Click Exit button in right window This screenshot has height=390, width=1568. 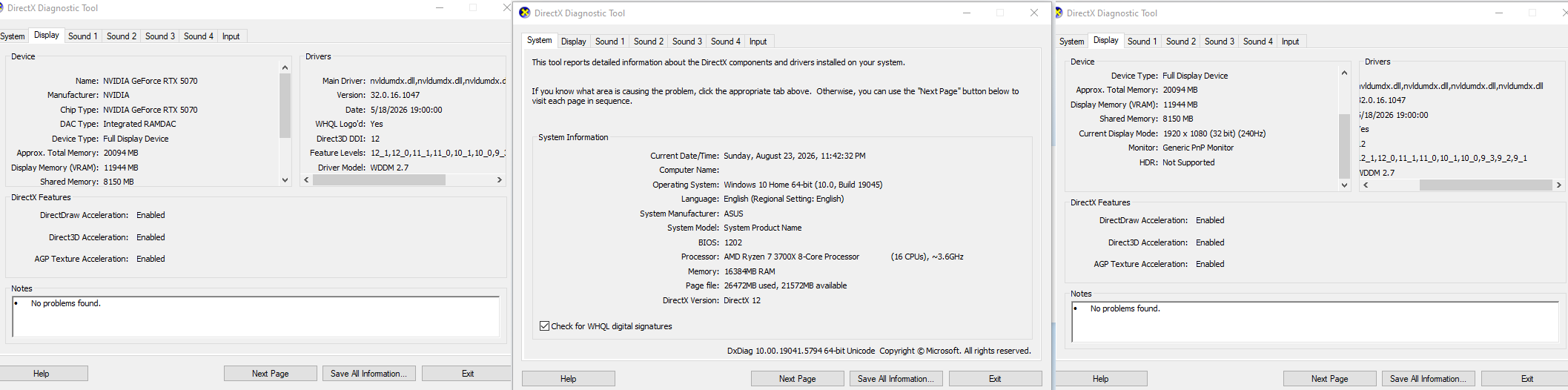(x=1526, y=379)
